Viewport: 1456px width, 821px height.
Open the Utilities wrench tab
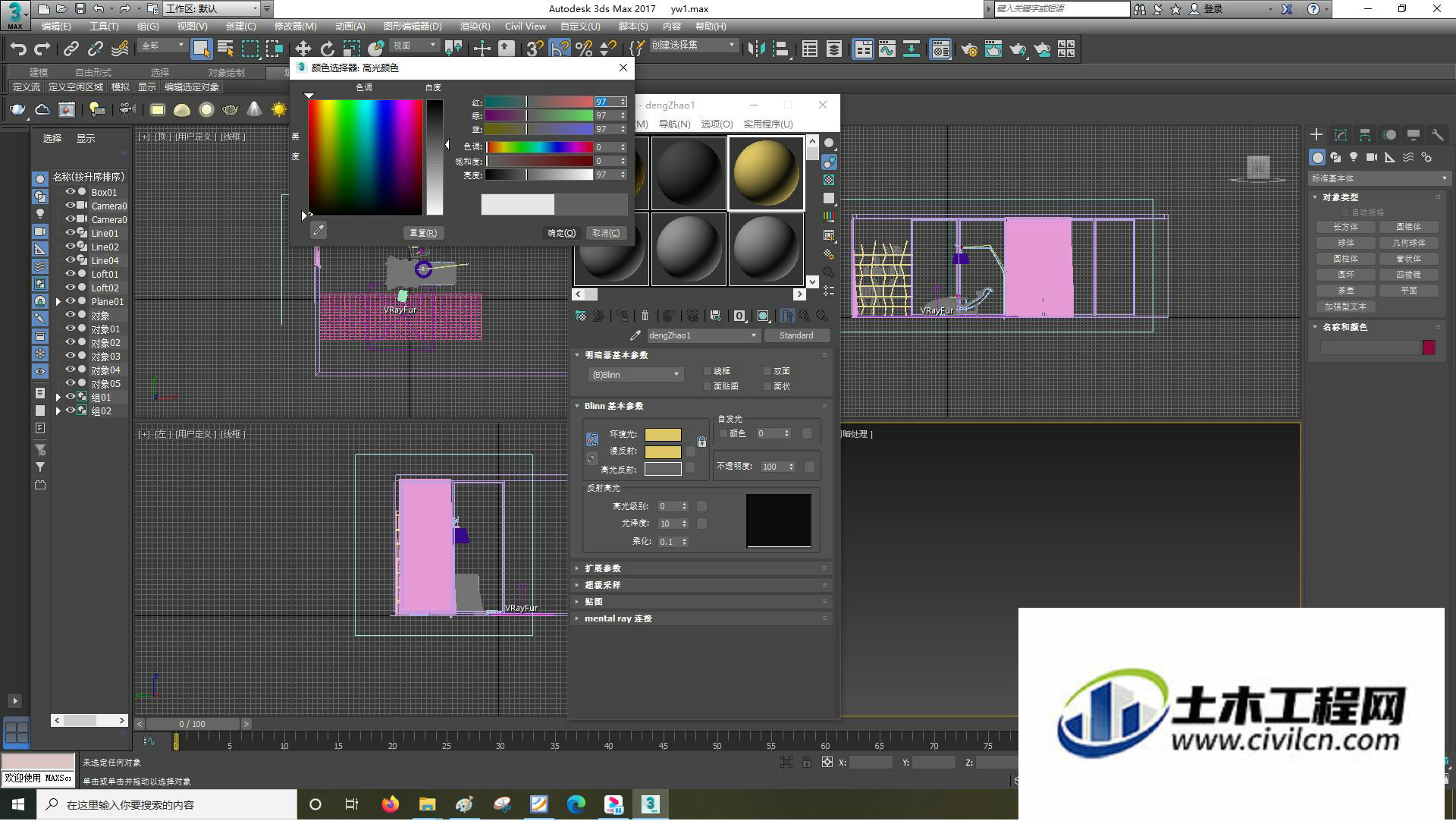coord(1437,135)
